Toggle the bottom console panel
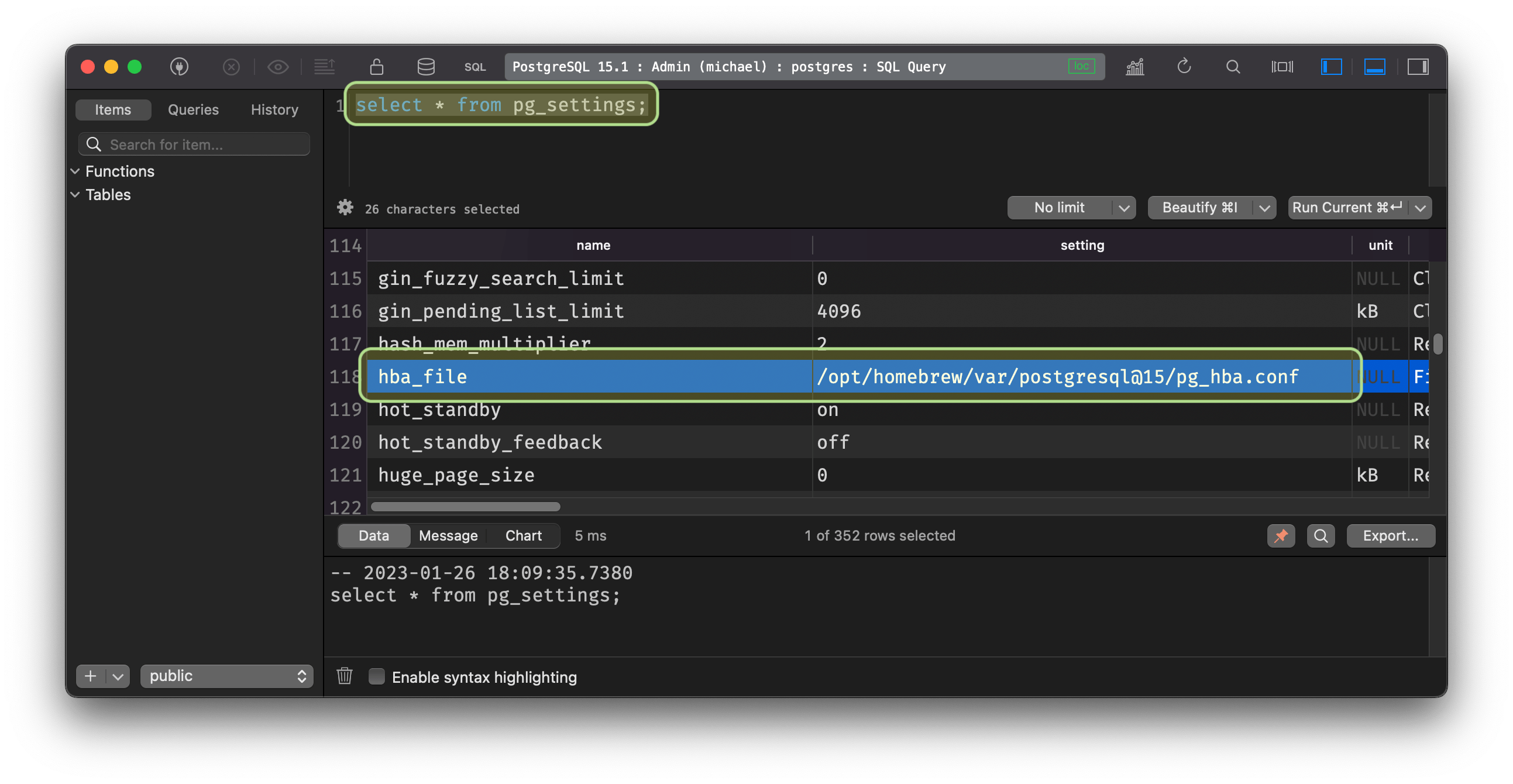The height and width of the screenshot is (784, 1513). tap(1374, 66)
